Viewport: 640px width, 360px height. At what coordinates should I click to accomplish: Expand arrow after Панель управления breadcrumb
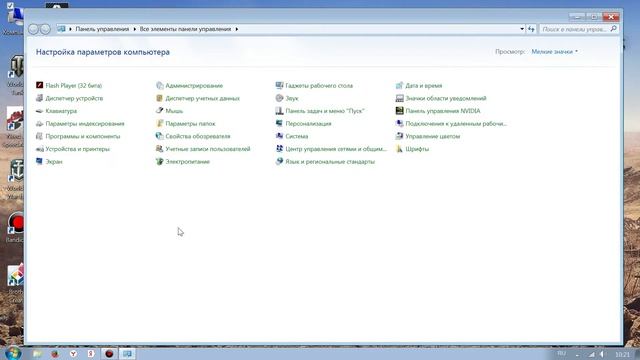point(134,29)
